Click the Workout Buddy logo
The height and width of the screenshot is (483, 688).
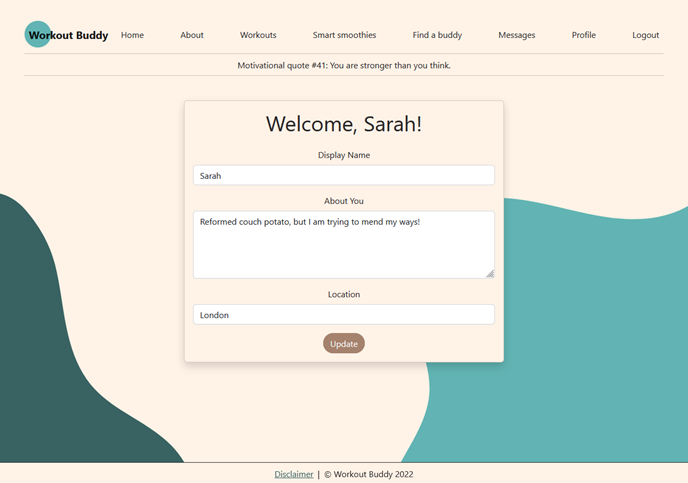pyautogui.click(x=66, y=35)
